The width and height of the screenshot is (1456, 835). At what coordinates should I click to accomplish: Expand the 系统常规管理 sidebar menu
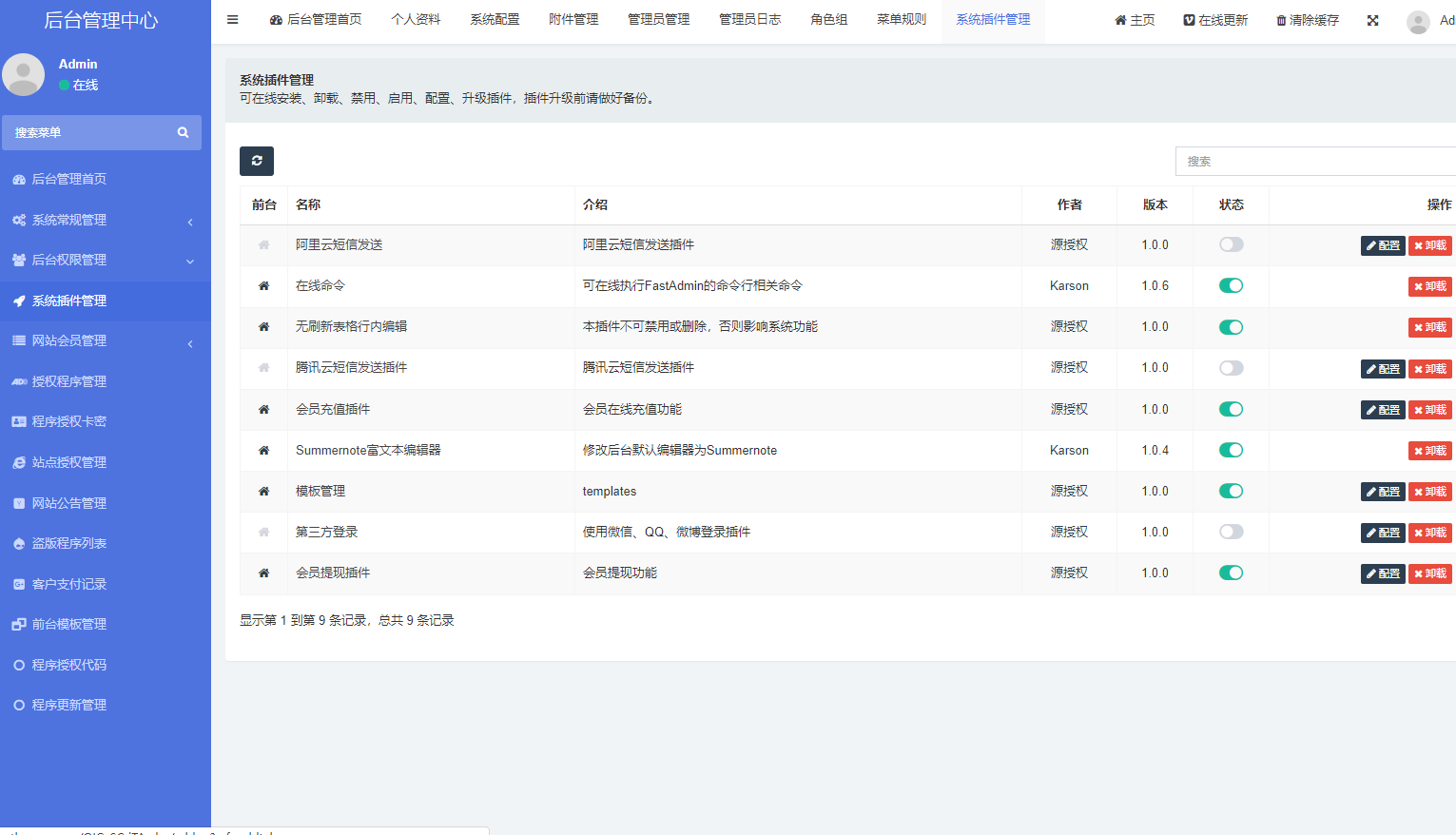tap(105, 221)
